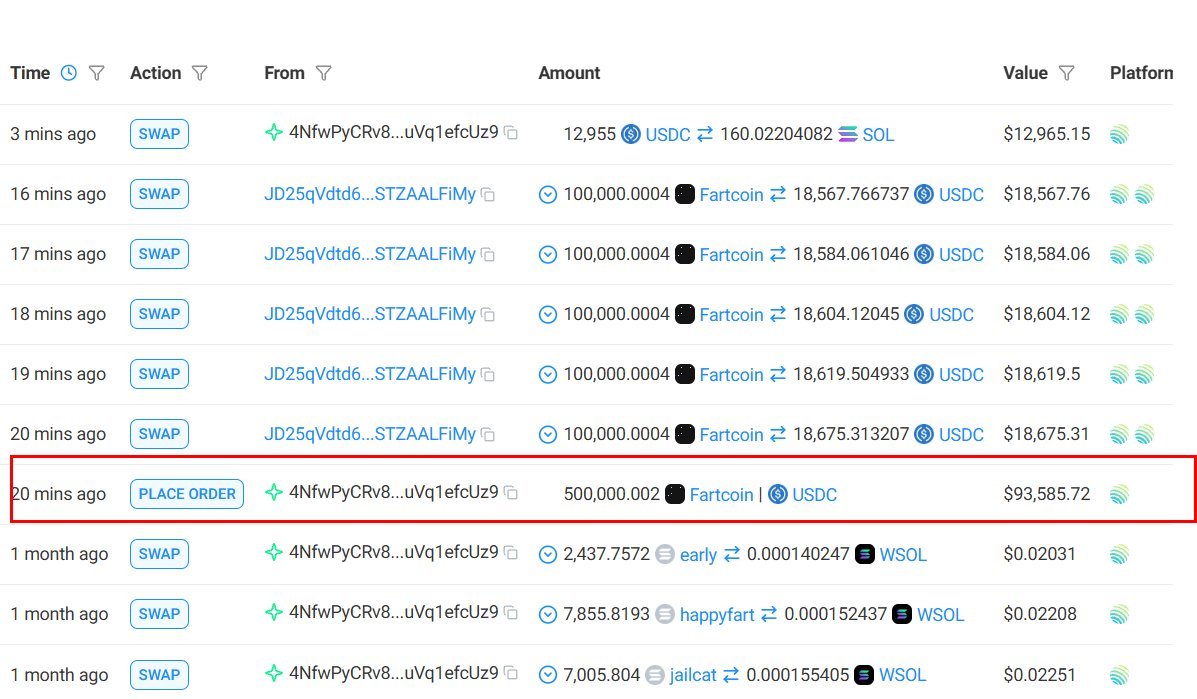Expand the early token swap details

coord(547,554)
